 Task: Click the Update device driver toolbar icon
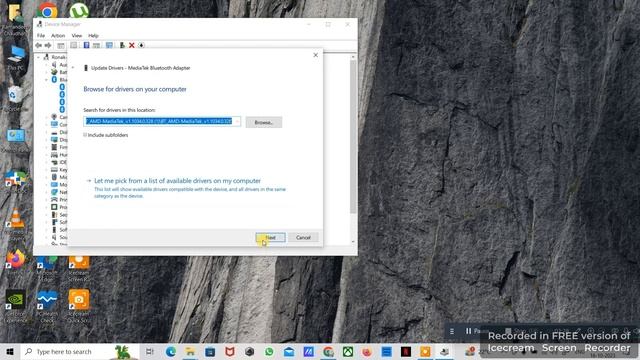click(x=122, y=45)
